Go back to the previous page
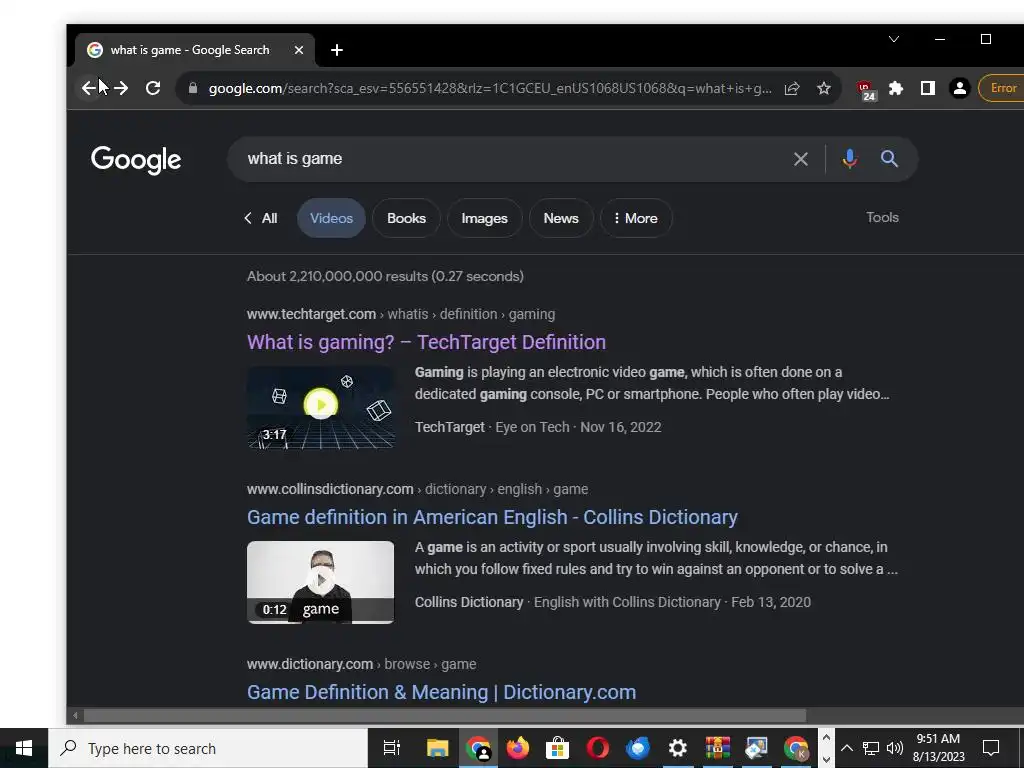 coord(89,88)
